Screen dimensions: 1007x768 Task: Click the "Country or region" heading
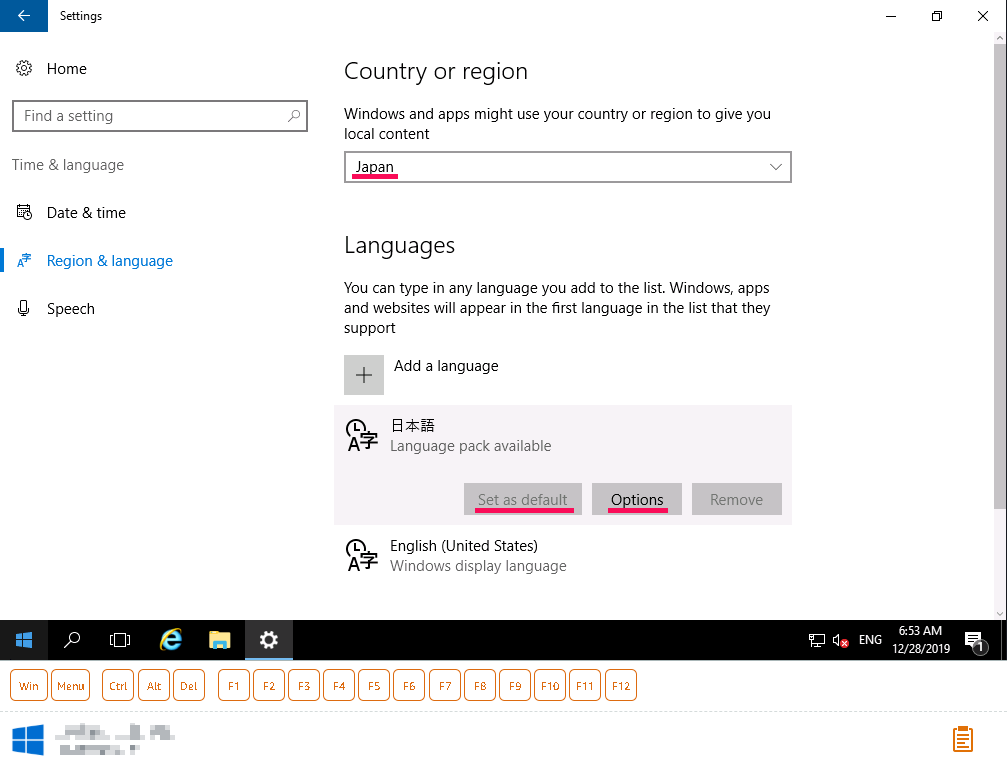pos(436,71)
